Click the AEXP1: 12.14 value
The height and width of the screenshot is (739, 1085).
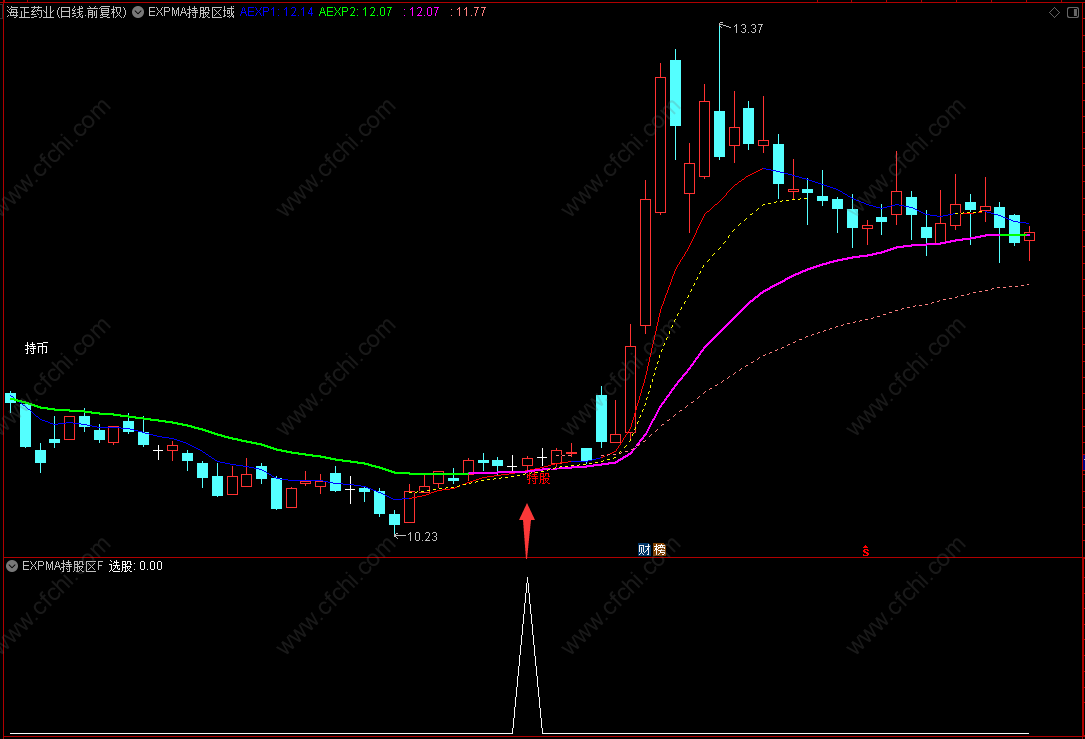coord(276,12)
